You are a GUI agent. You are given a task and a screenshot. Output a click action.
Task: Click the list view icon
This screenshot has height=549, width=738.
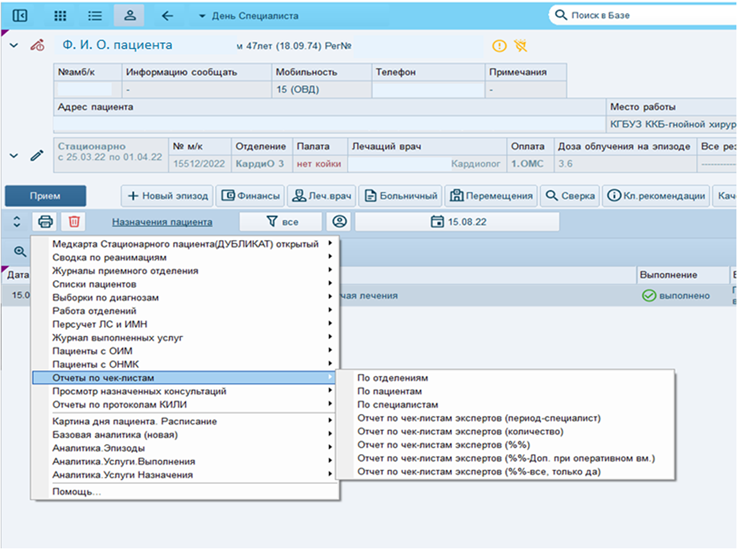pos(95,16)
